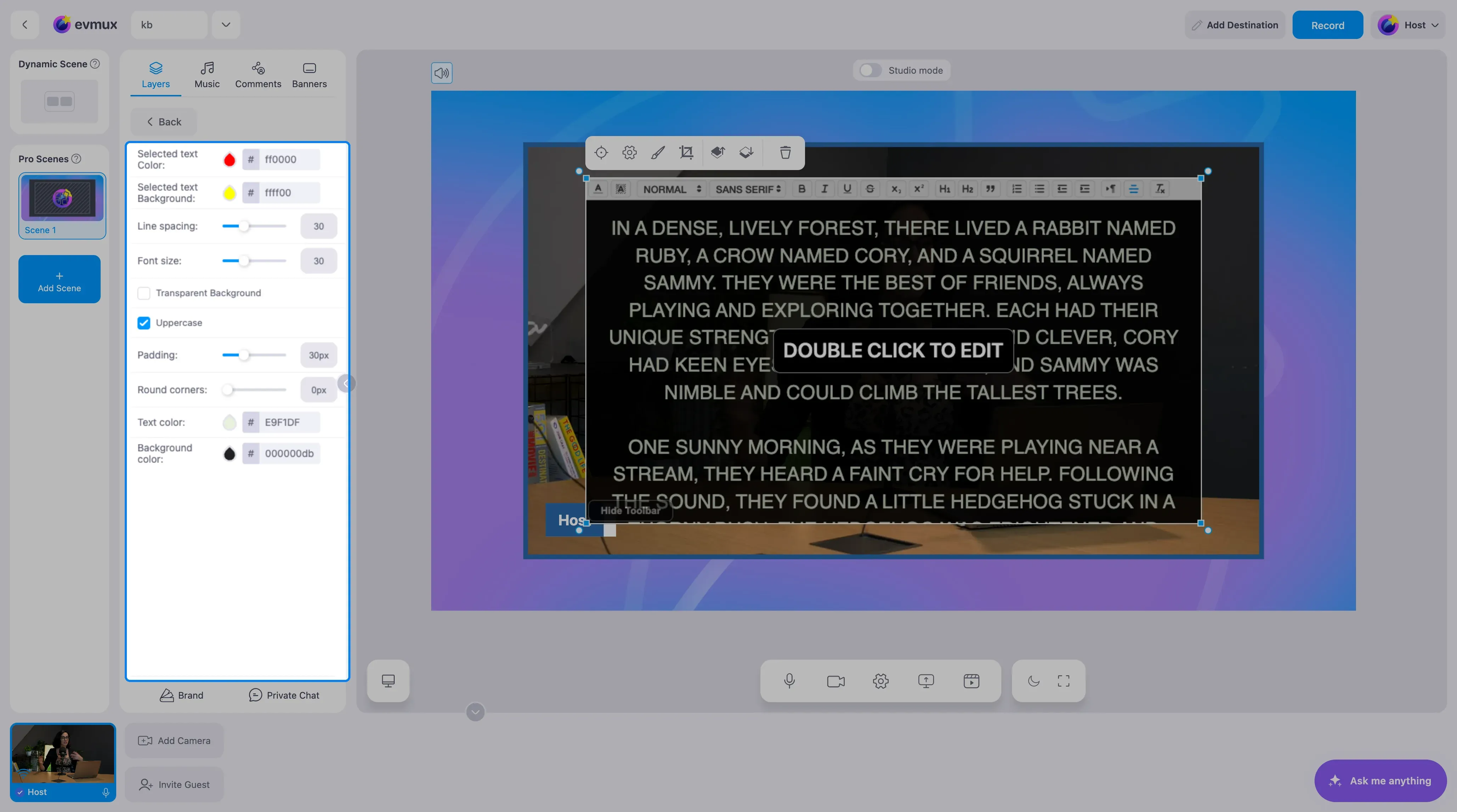Mute the microphone in bottom control bar
This screenshot has height=812, width=1457.
(x=789, y=680)
